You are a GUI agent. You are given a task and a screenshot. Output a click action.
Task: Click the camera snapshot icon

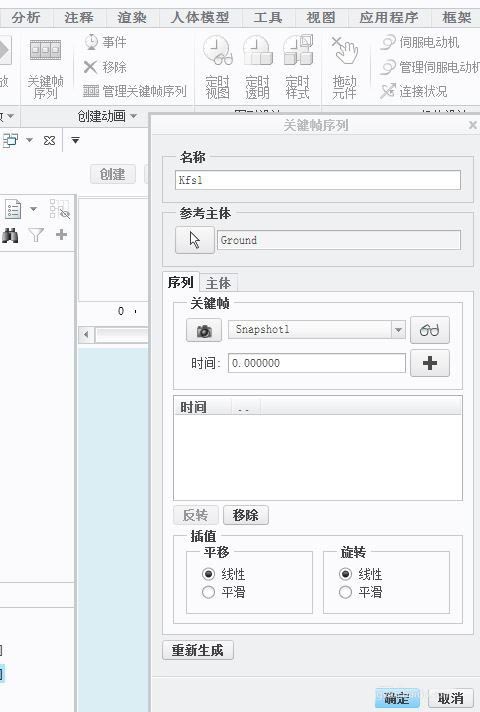[204, 330]
